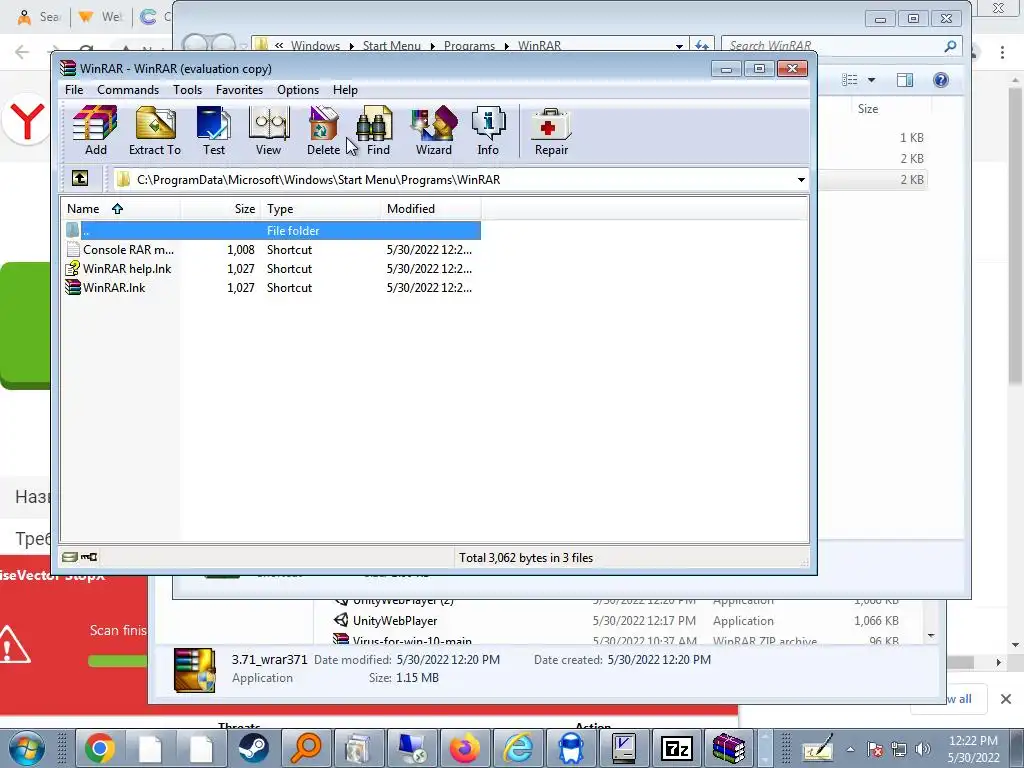Change view icon in Explorer toolbar
This screenshot has width=1024, height=768.
pyautogui.click(x=850, y=80)
